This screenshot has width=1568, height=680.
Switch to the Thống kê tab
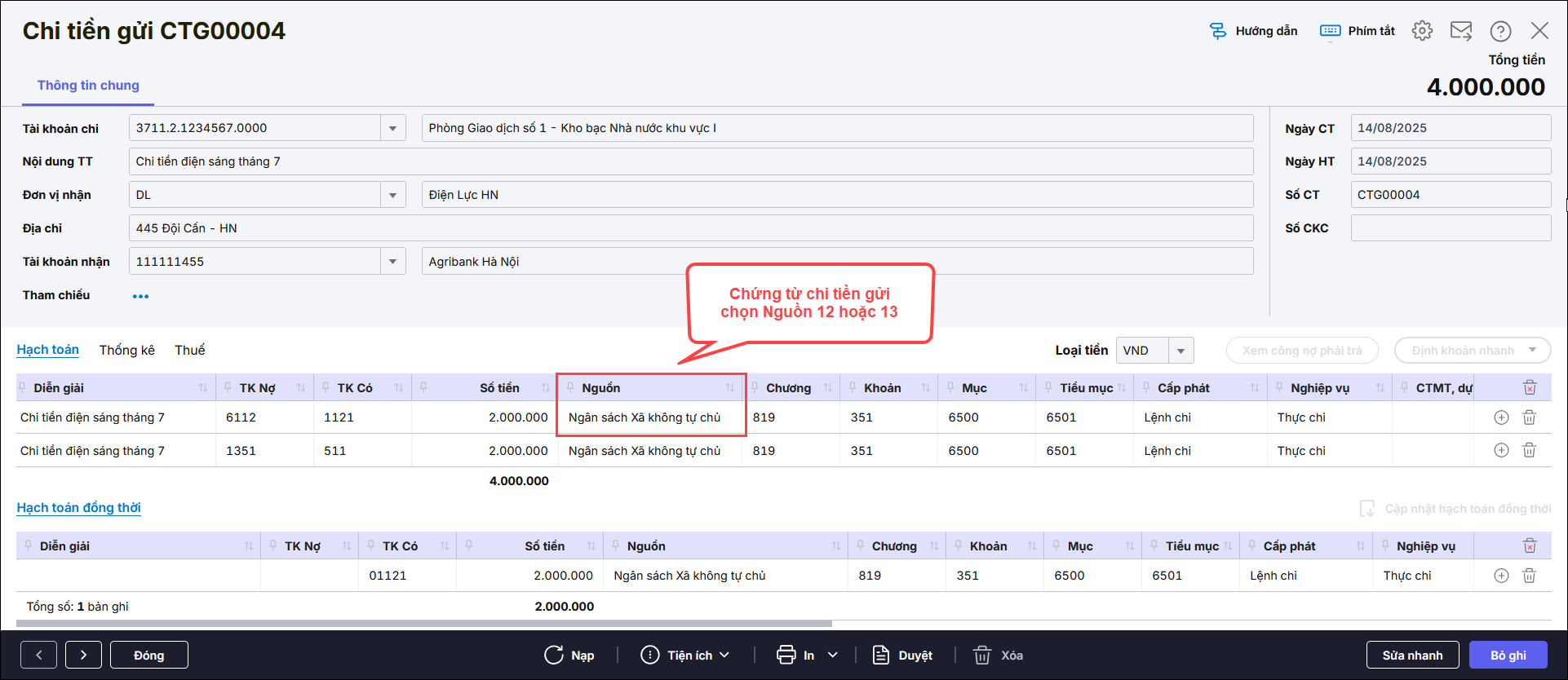point(126,350)
